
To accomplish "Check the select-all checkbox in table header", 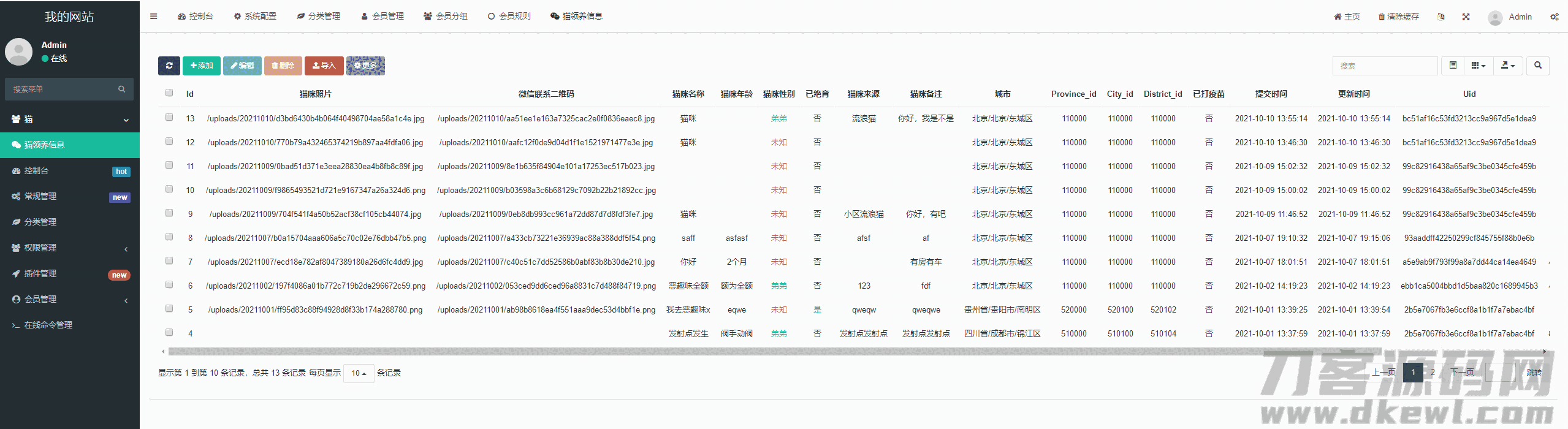I will click(x=169, y=93).
